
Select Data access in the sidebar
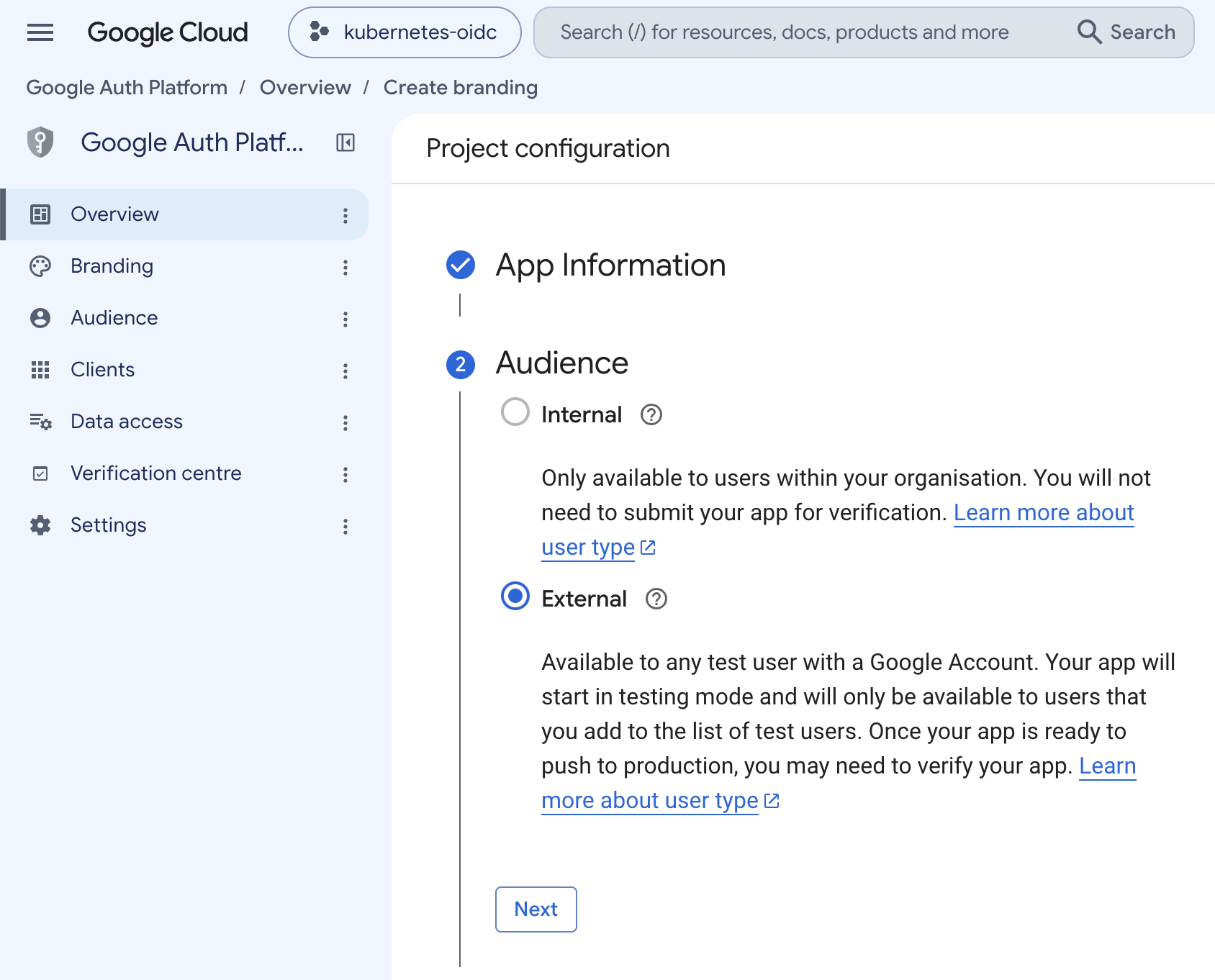pyautogui.click(x=186, y=422)
